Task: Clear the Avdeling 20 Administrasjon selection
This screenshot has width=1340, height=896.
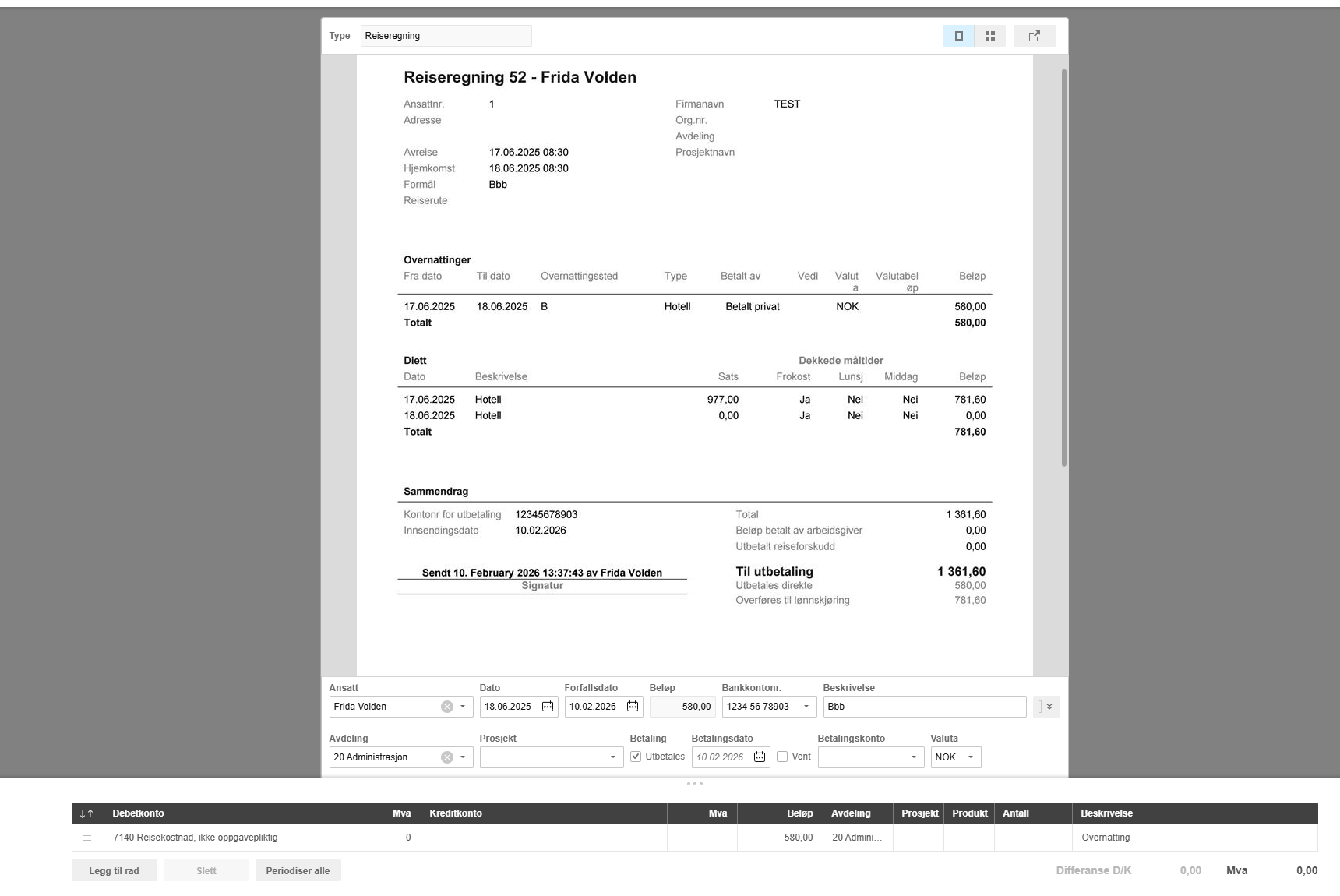Action: pyautogui.click(x=447, y=757)
